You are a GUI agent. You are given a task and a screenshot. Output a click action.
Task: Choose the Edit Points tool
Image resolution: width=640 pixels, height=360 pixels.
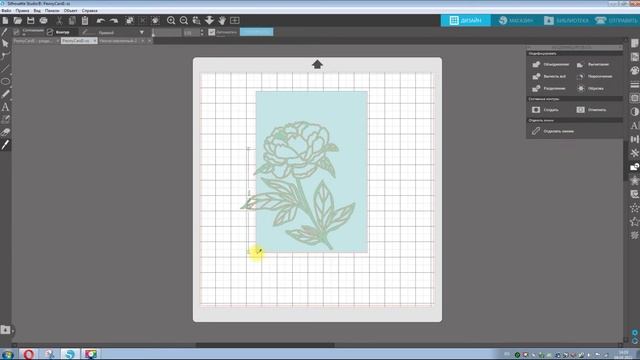pyautogui.click(x=5, y=56)
